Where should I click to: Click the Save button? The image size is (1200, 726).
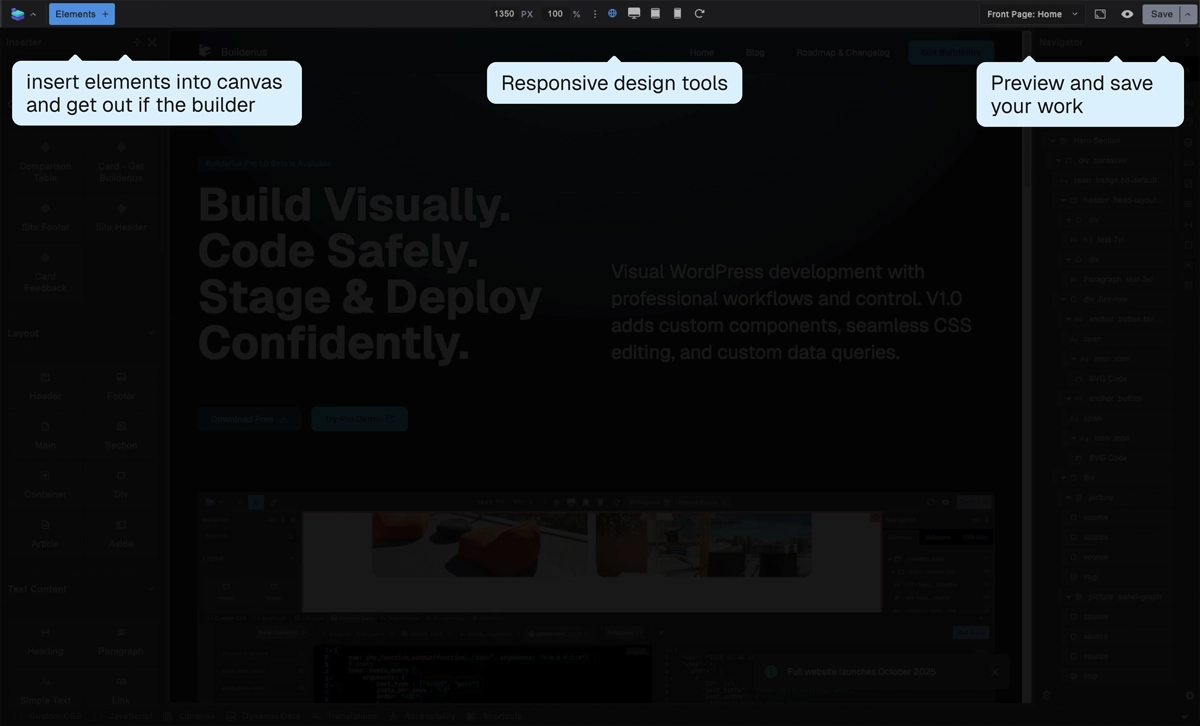point(1161,14)
